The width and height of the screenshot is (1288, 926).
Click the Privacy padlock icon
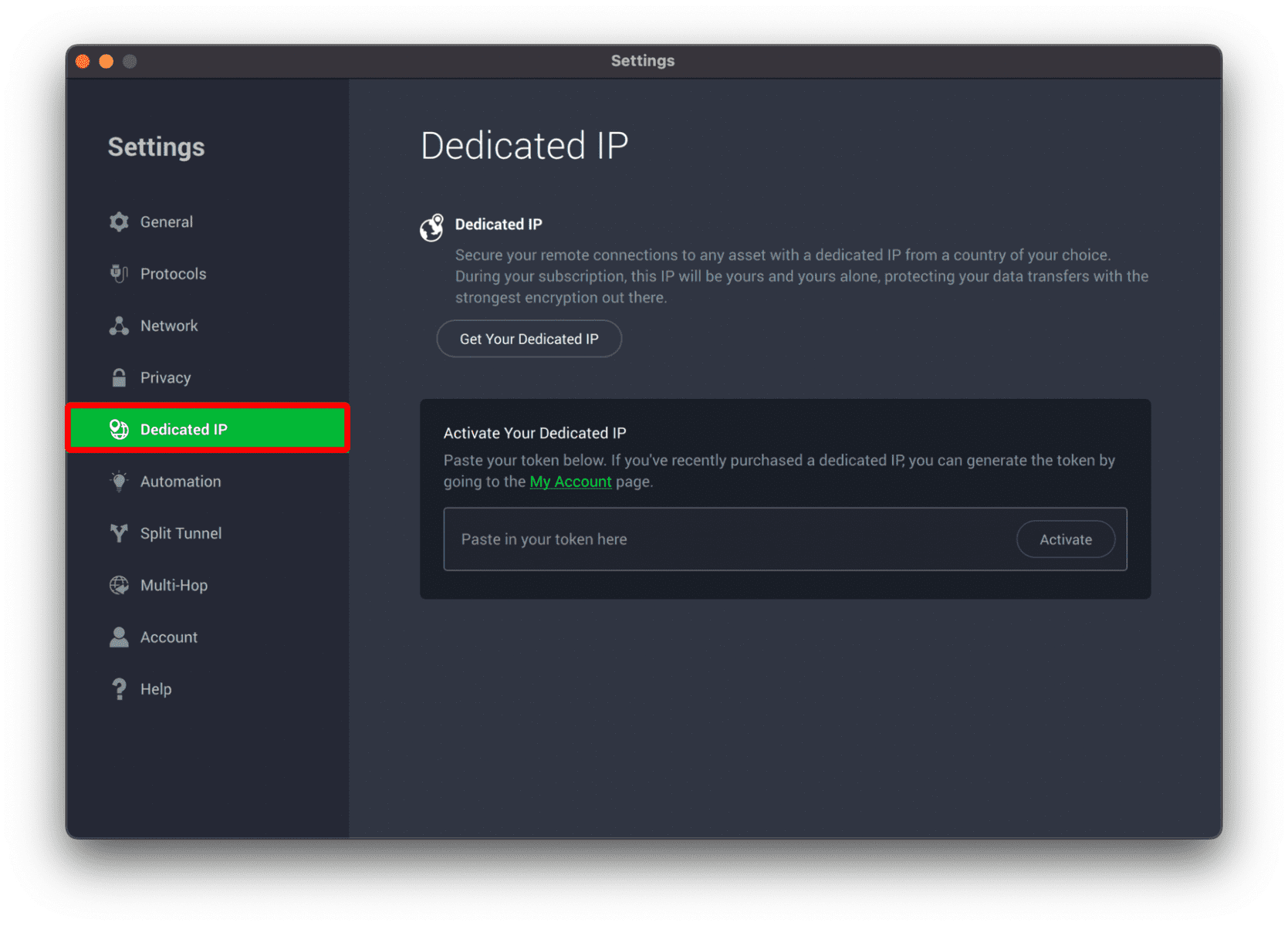pyautogui.click(x=119, y=377)
